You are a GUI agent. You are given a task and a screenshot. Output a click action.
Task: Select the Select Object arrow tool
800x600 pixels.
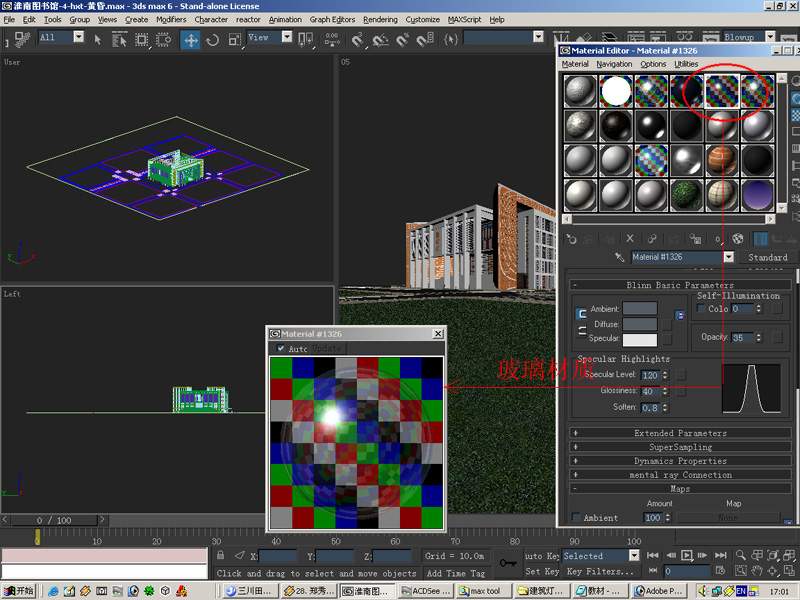[97, 39]
